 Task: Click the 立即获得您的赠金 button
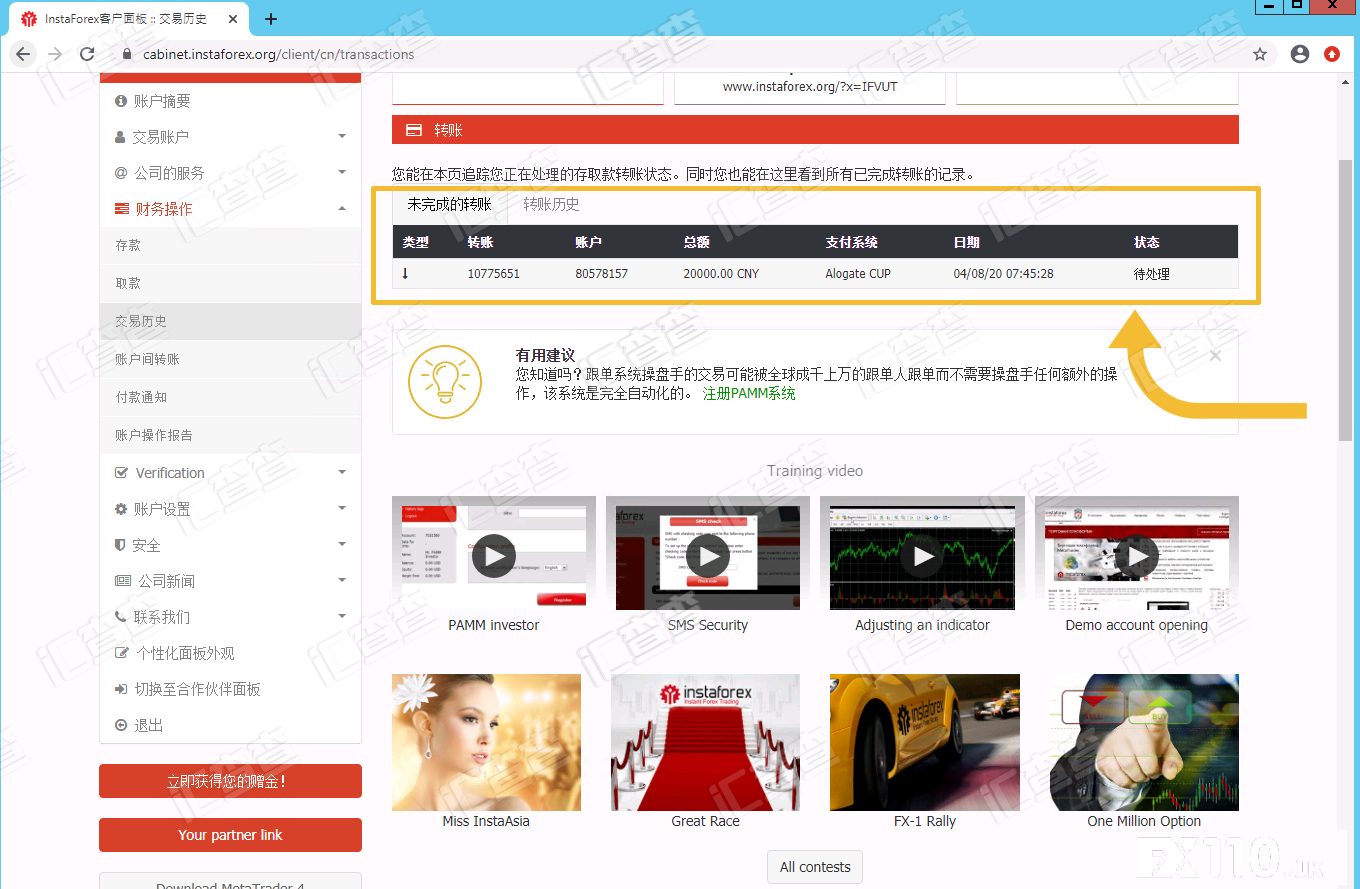[230, 781]
